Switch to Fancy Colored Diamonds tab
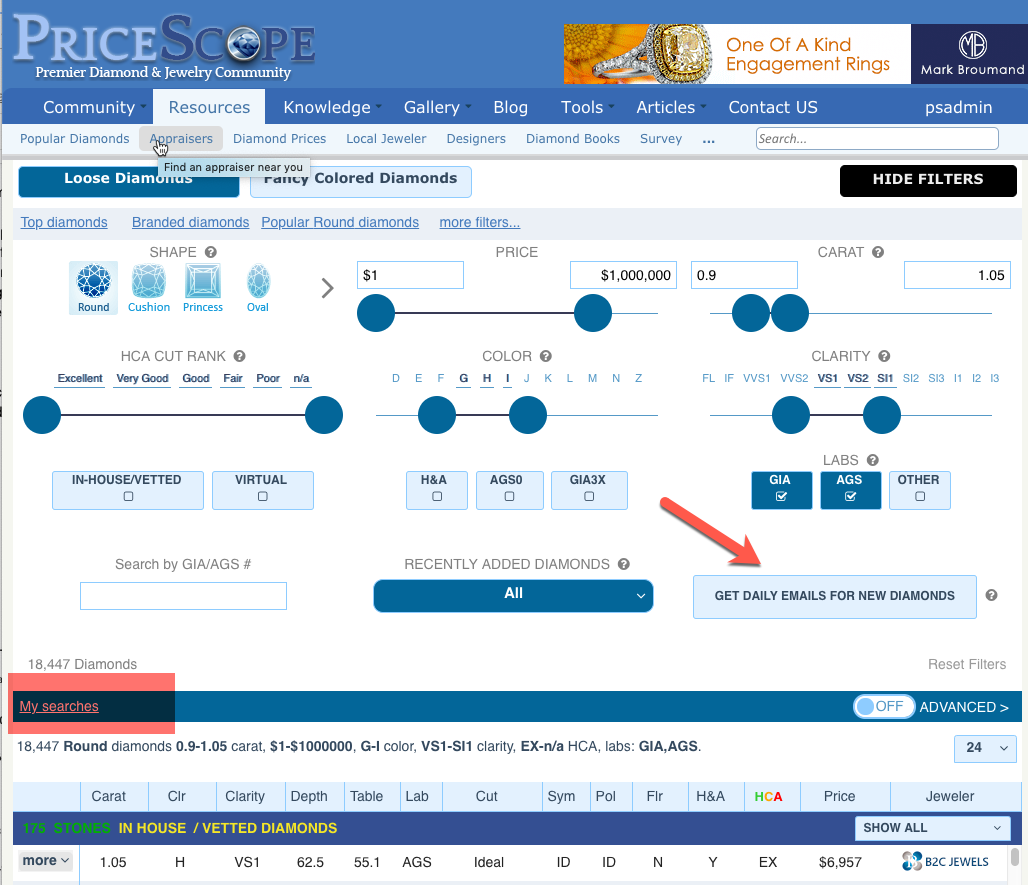This screenshot has height=885, width=1028. click(361, 182)
